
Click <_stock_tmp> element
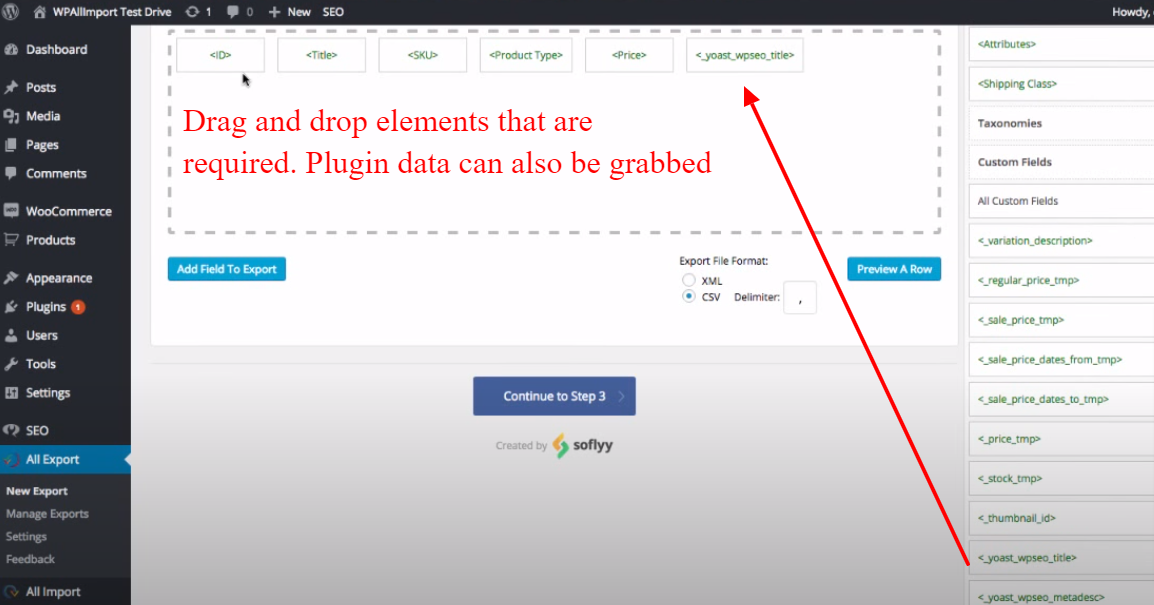pos(1061,478)
